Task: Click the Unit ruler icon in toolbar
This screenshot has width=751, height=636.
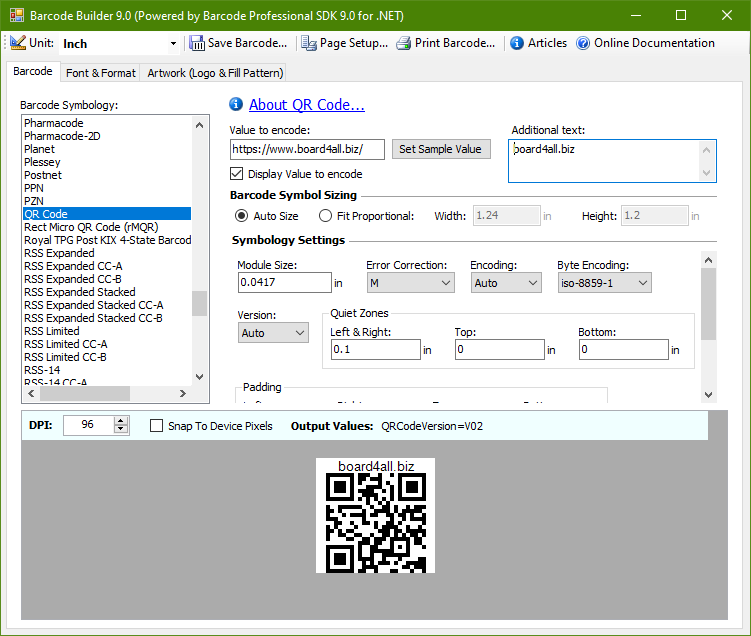Action: click(18, 43)
